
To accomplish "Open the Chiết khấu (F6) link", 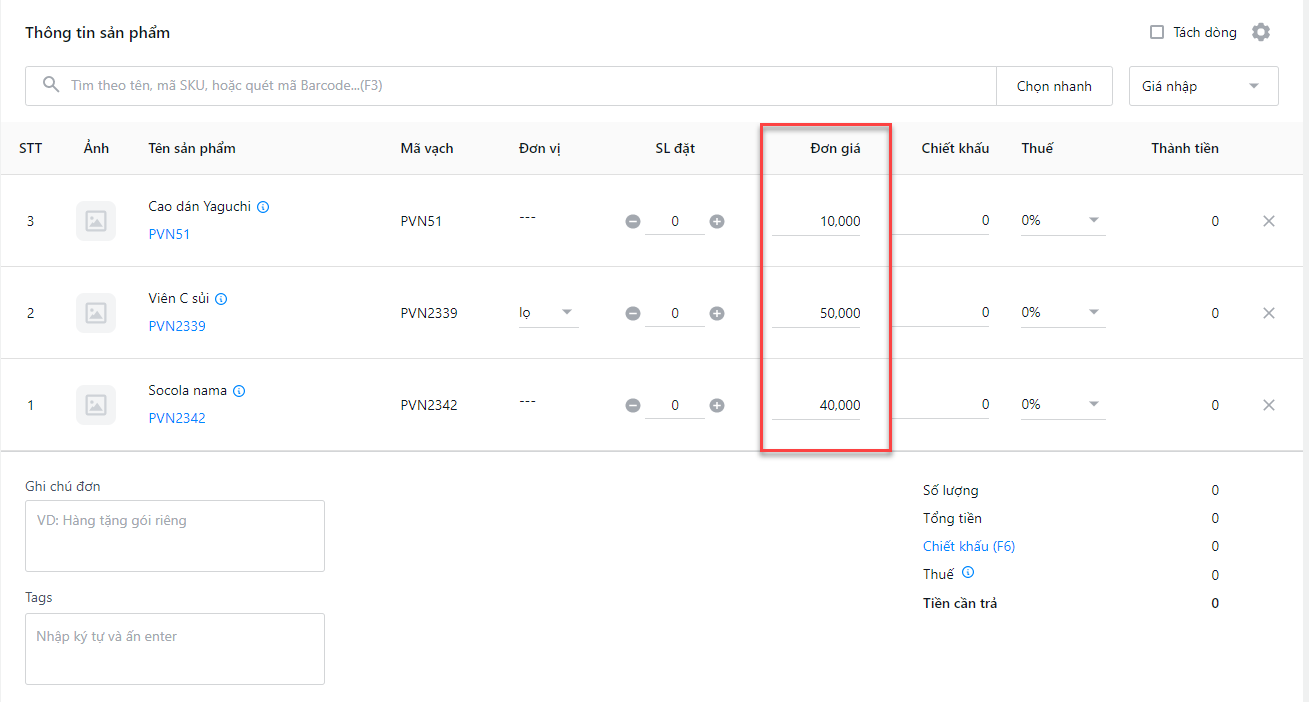I will pos(969,546).
